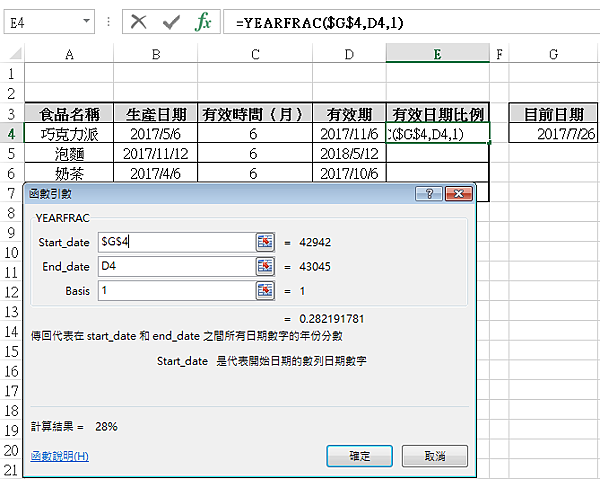
Task: Collapse dialog using Basis range selector icon
Action: click(x=265, y=291)
